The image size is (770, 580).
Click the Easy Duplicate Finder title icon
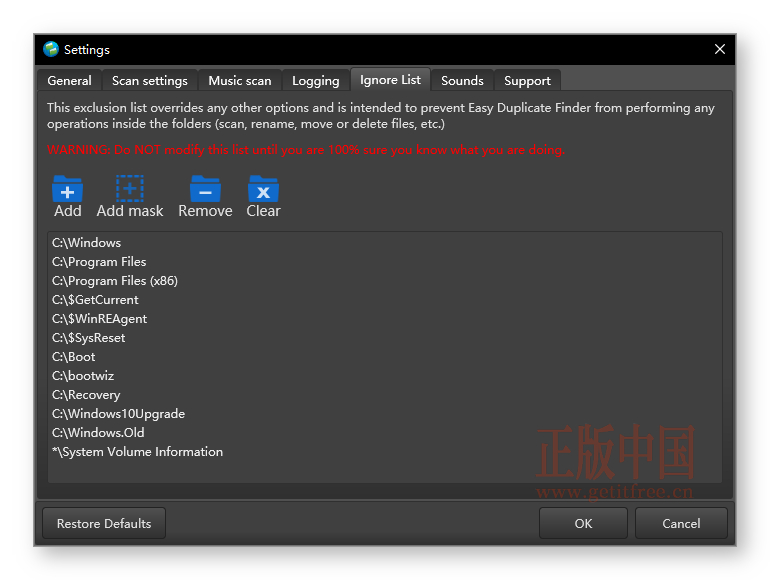51,49
